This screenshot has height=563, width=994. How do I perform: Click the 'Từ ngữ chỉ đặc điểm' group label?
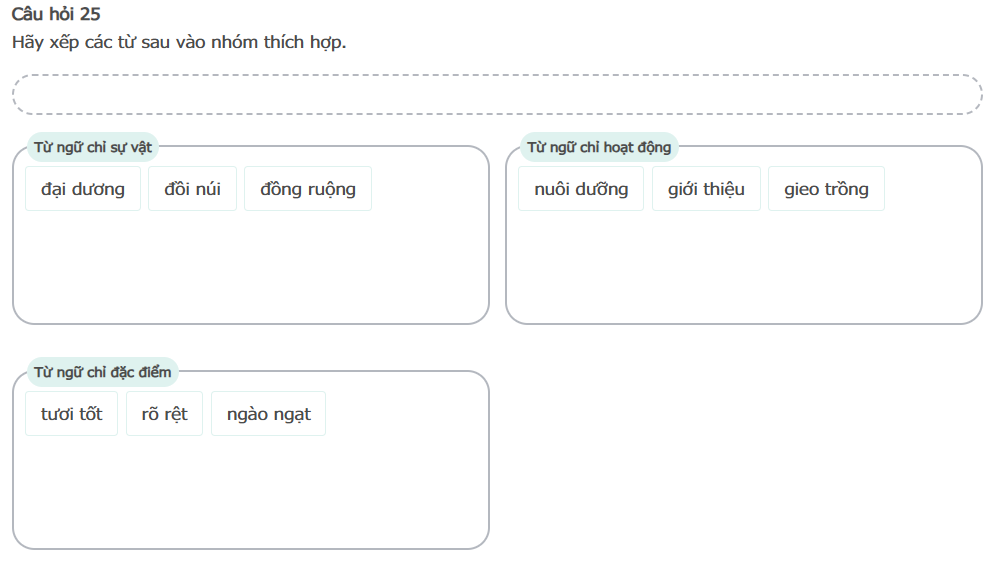point(103,372)
